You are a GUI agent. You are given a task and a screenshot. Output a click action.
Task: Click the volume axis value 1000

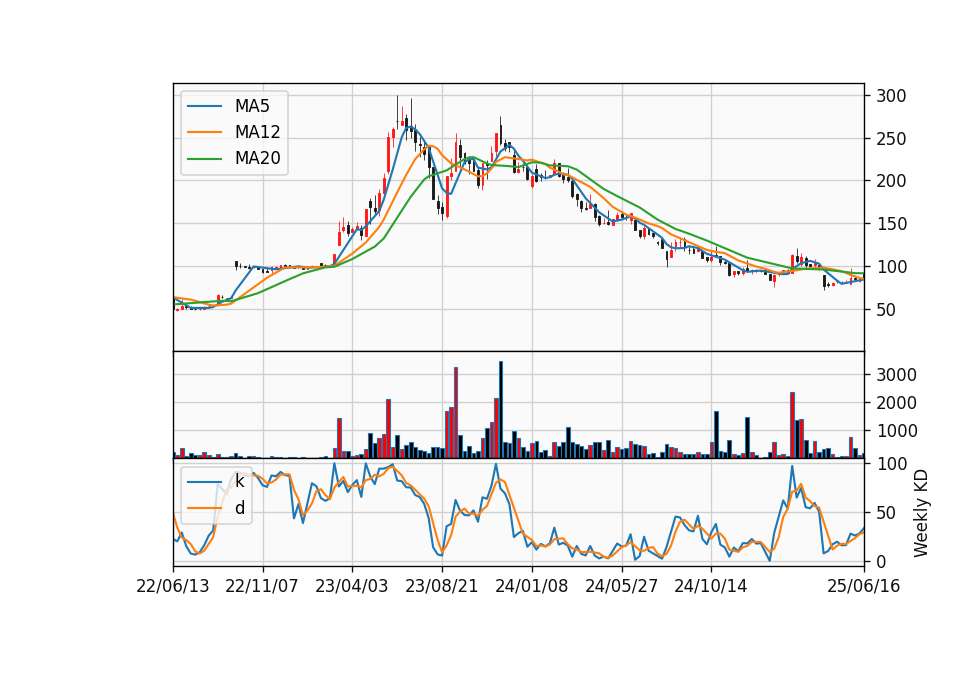[896, 431]
